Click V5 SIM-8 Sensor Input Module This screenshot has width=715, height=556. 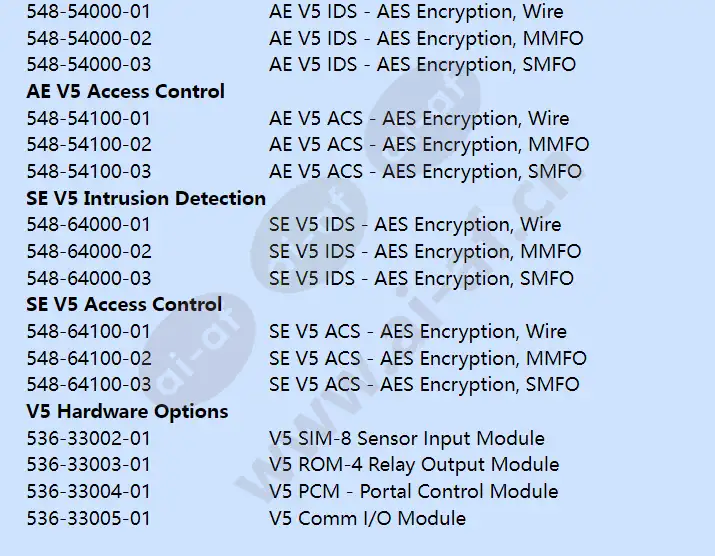coord(407,439)
